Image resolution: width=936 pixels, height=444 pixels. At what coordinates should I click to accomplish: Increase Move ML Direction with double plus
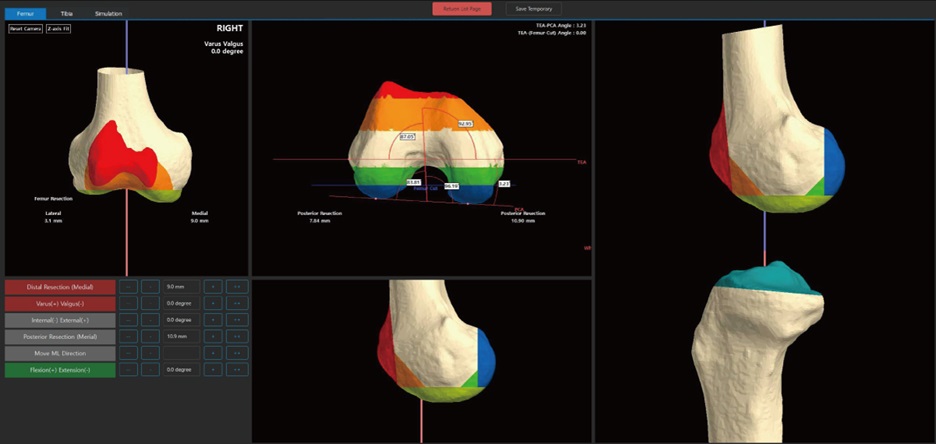pyautogui.click(x=237, y=353)
